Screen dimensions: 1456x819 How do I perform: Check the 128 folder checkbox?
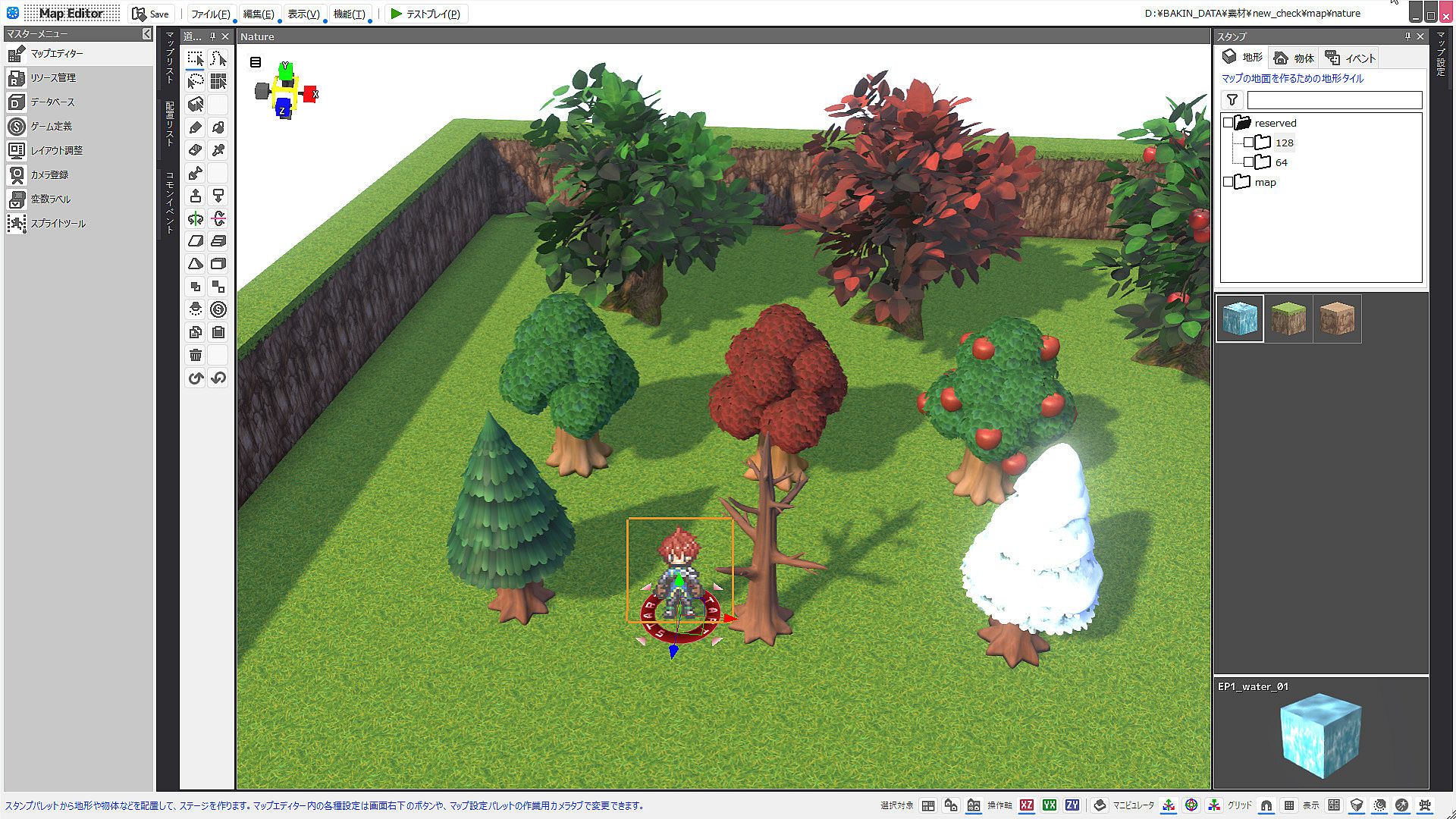[x=1248, y=143]
